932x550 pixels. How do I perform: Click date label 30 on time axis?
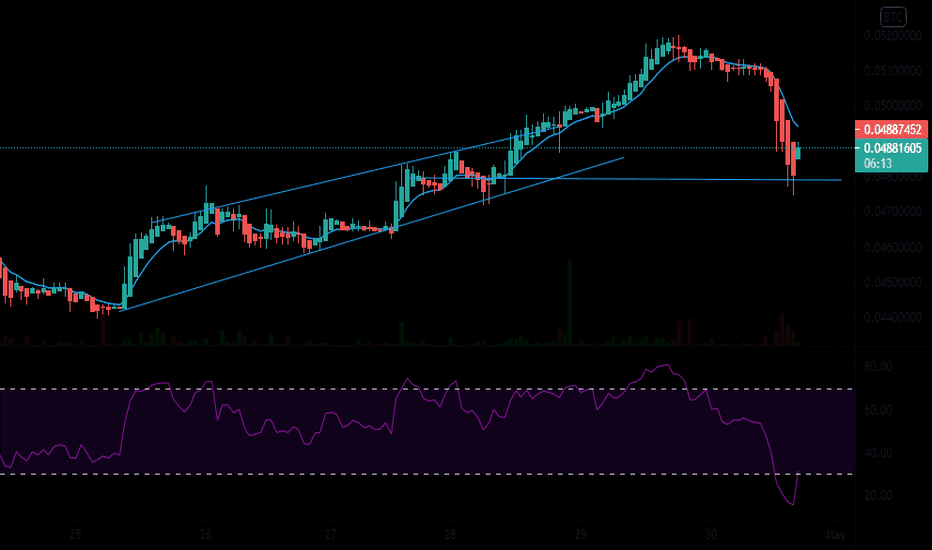pos(711,534)
